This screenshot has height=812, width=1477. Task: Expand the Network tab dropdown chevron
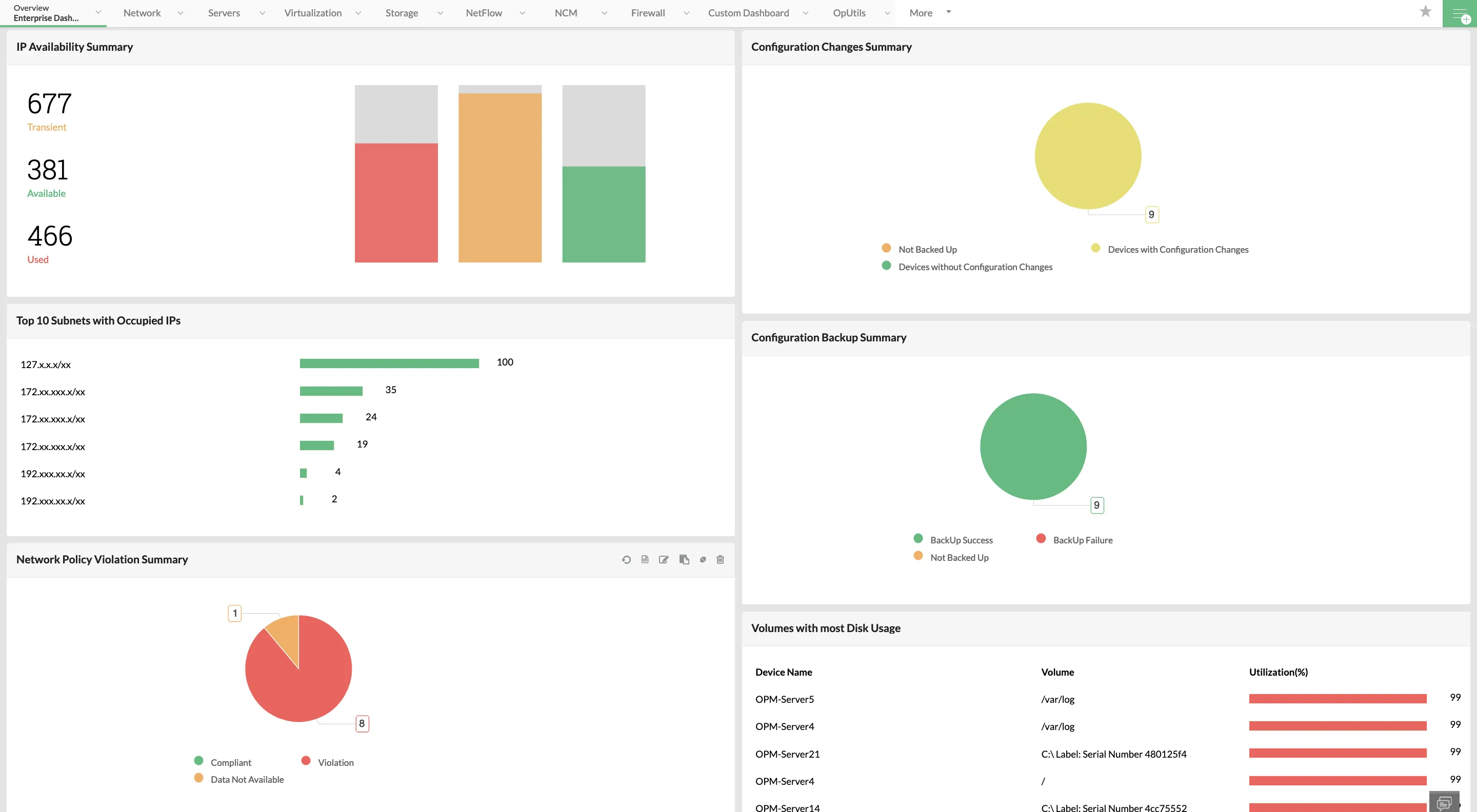pos(181,13)
